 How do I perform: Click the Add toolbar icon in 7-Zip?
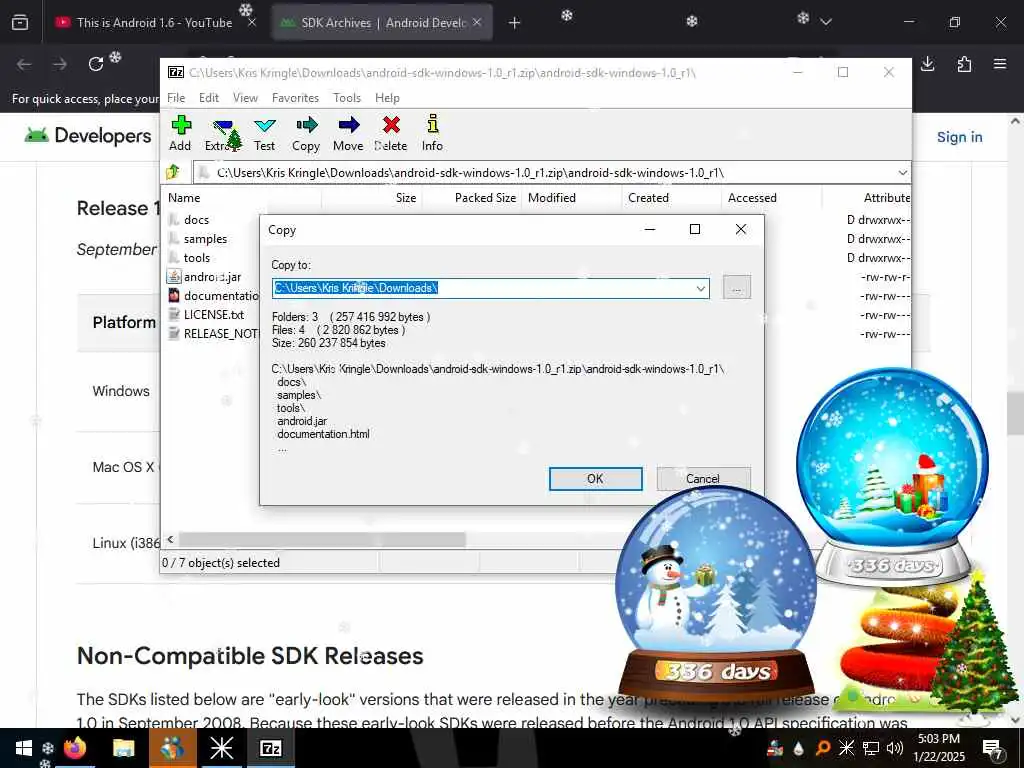pyautogui.click(x=181, y=125)
